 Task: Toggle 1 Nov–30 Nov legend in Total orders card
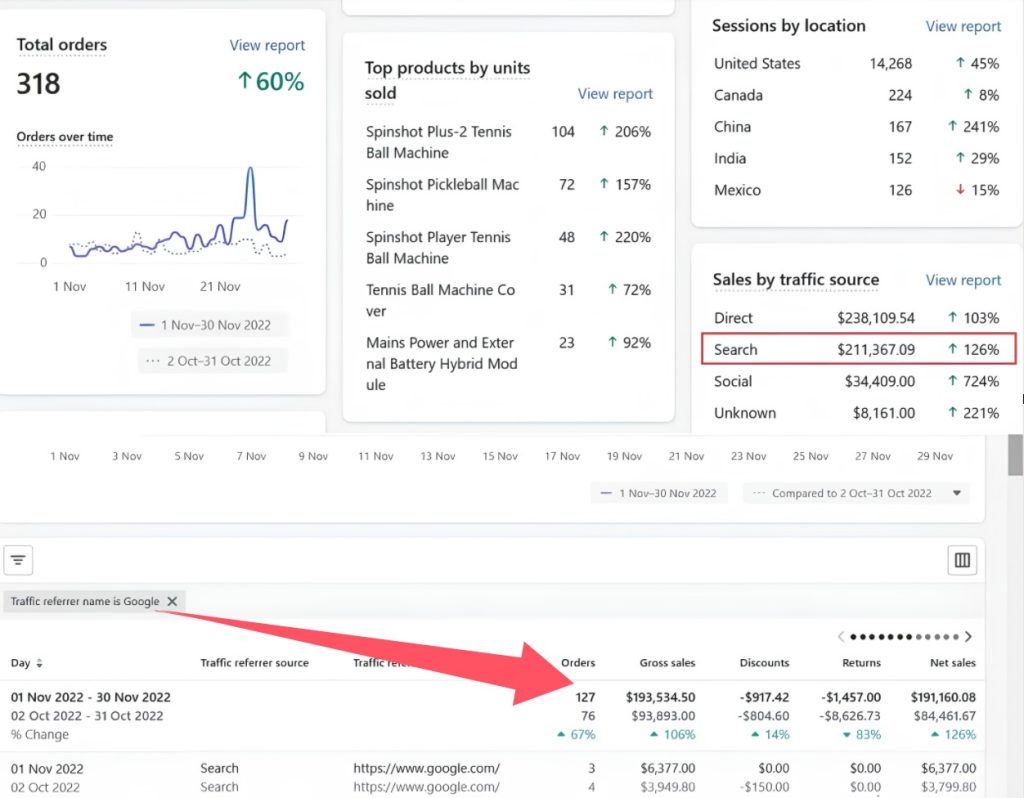pos(207,325)
